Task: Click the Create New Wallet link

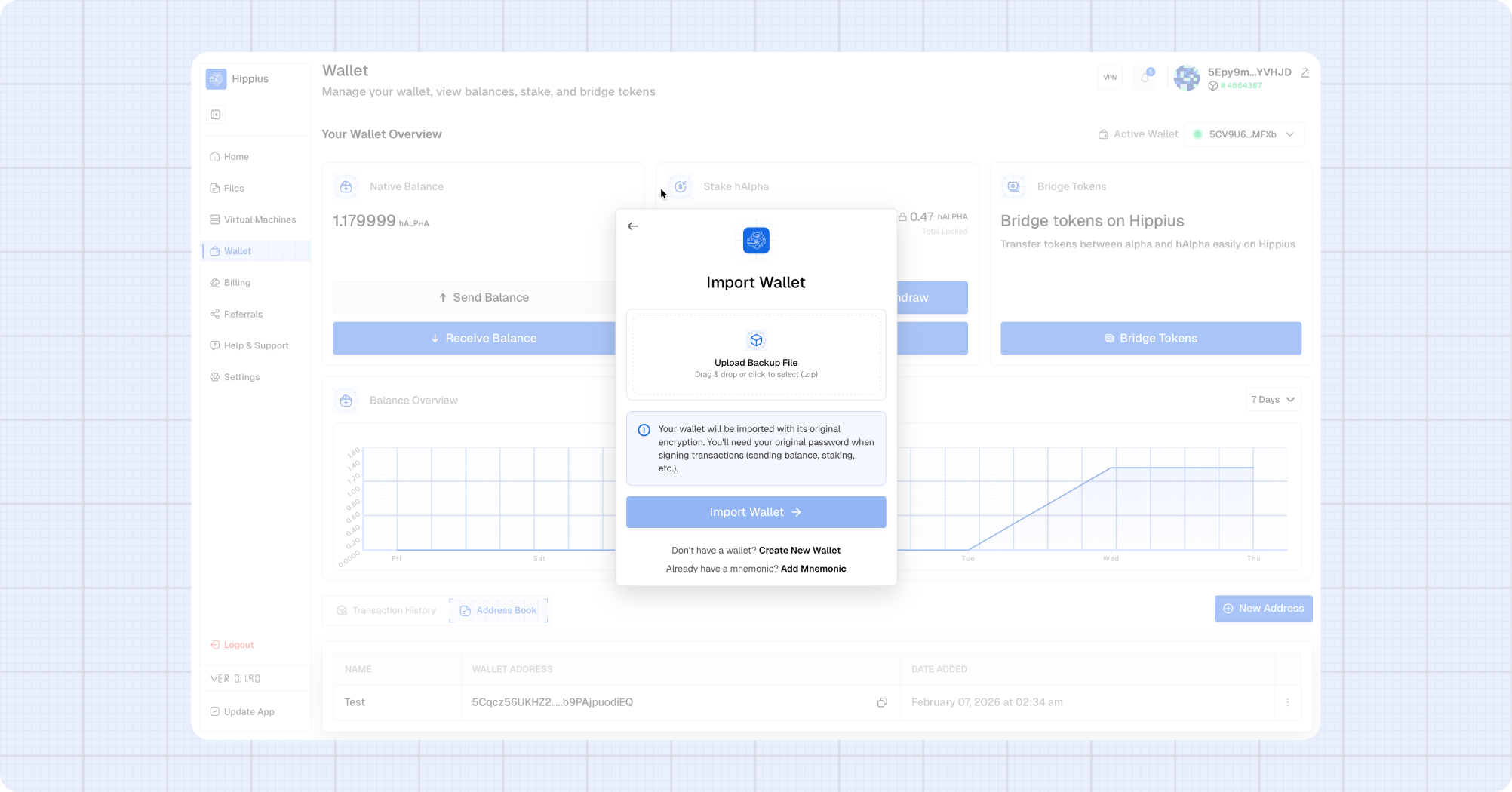Action: click(x=799, y=551)
